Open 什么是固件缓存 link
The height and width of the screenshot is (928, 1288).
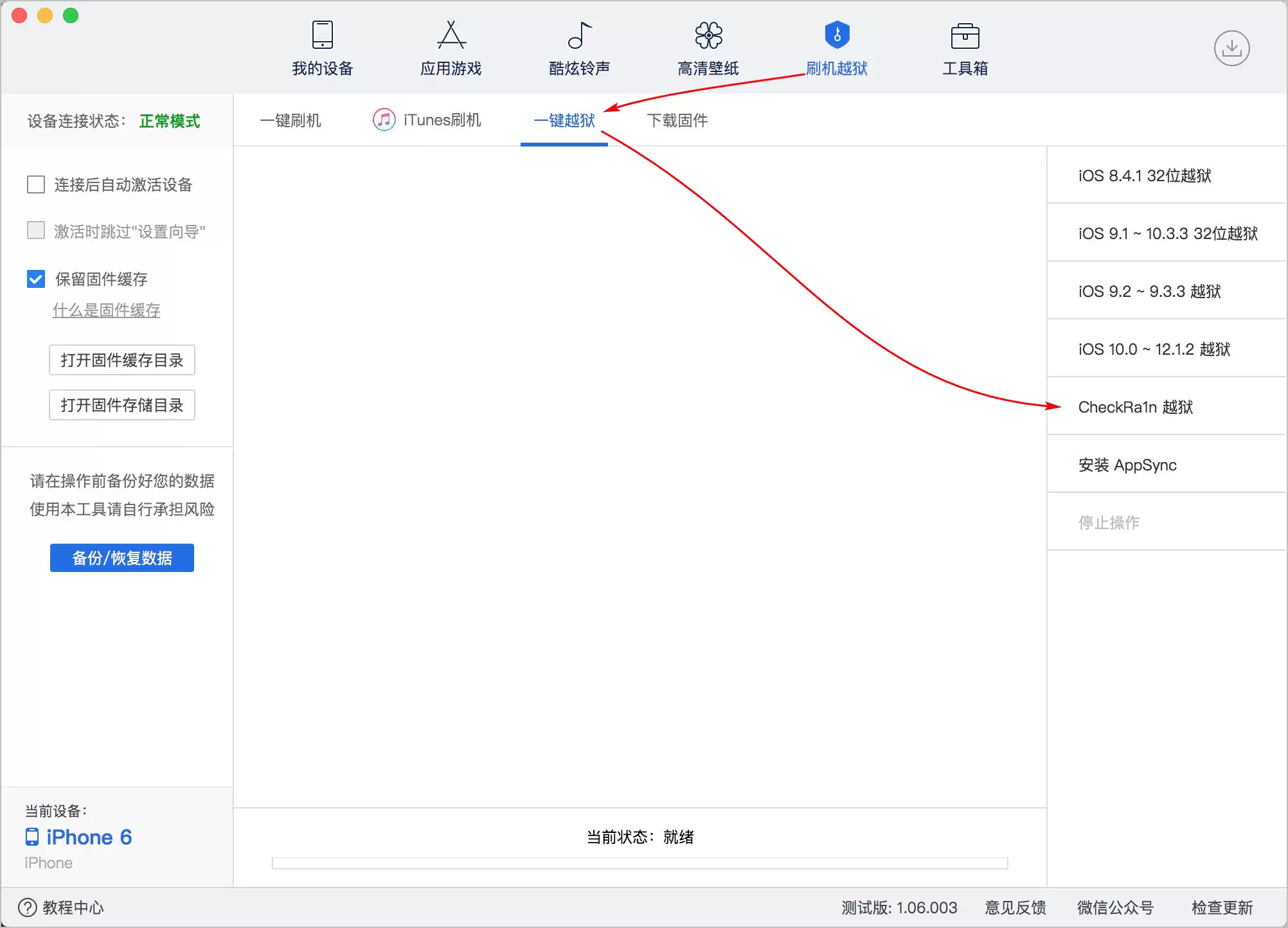[x=107, y=310]
